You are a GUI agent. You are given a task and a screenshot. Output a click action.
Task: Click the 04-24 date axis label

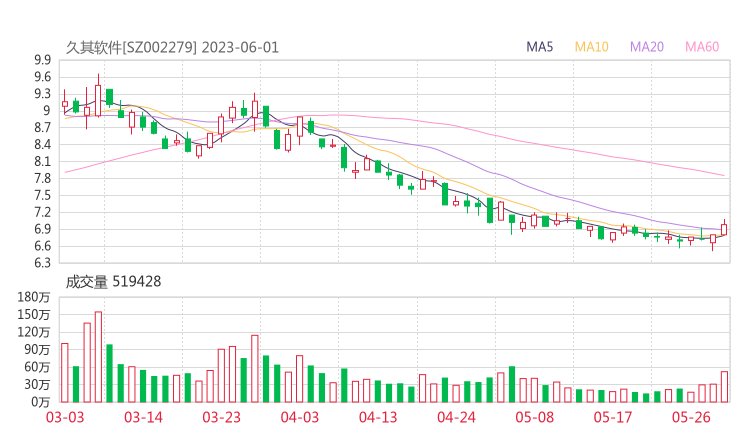point(456,417)
